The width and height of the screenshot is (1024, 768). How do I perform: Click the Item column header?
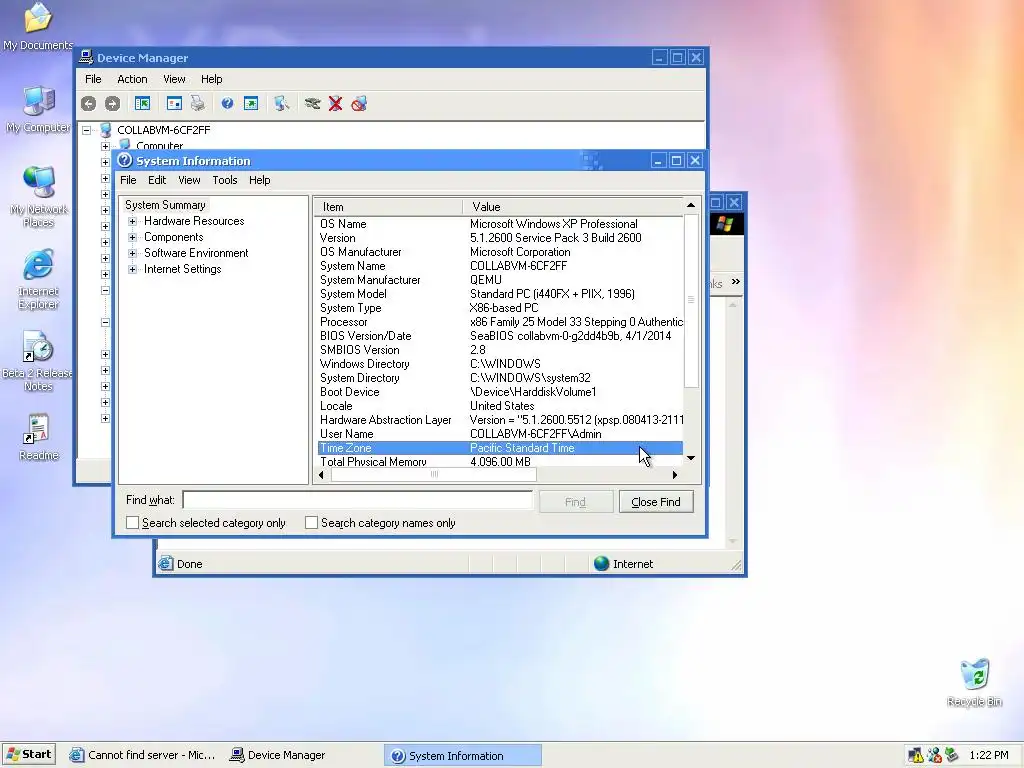pos(389,207)
